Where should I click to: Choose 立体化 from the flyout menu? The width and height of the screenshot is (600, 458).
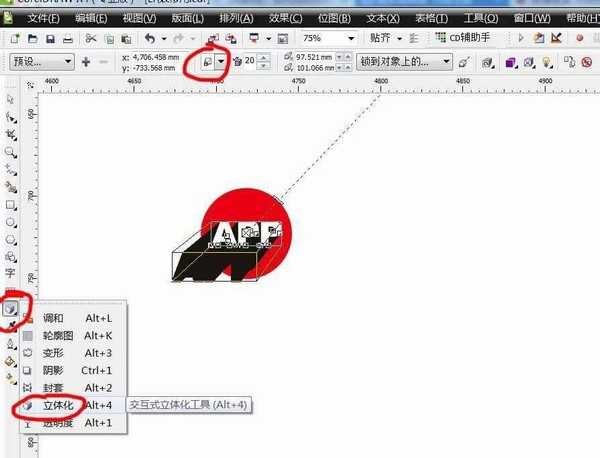coord(62,405)
